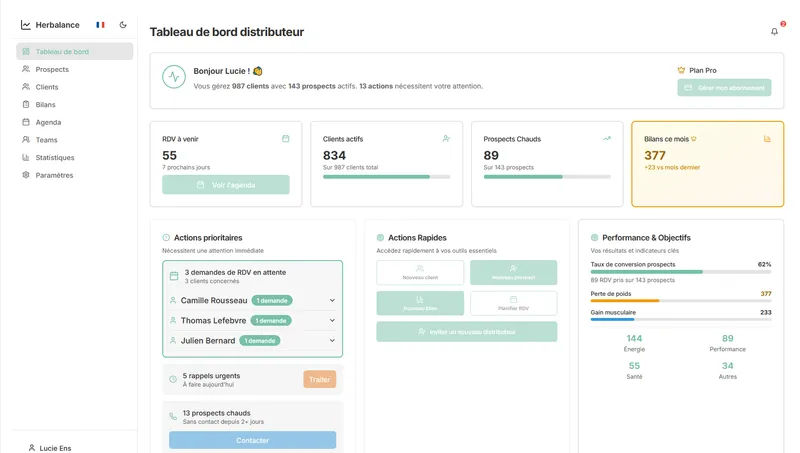Expand Julien Bernard's request details
Viewport: 800px width, 453px height.
point(332,341)
